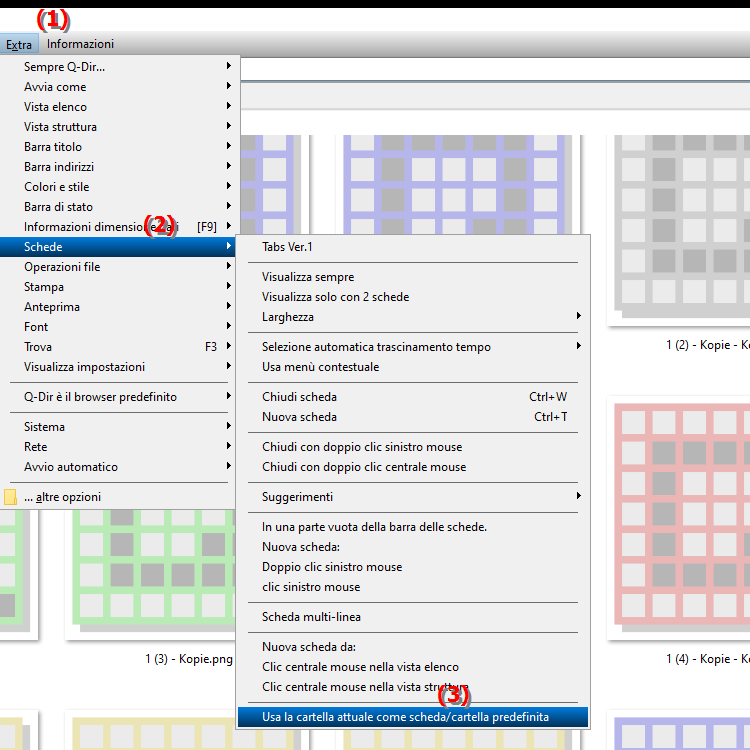
Task: Open Trova F3 submenu
Action: [x=118, y=347]
